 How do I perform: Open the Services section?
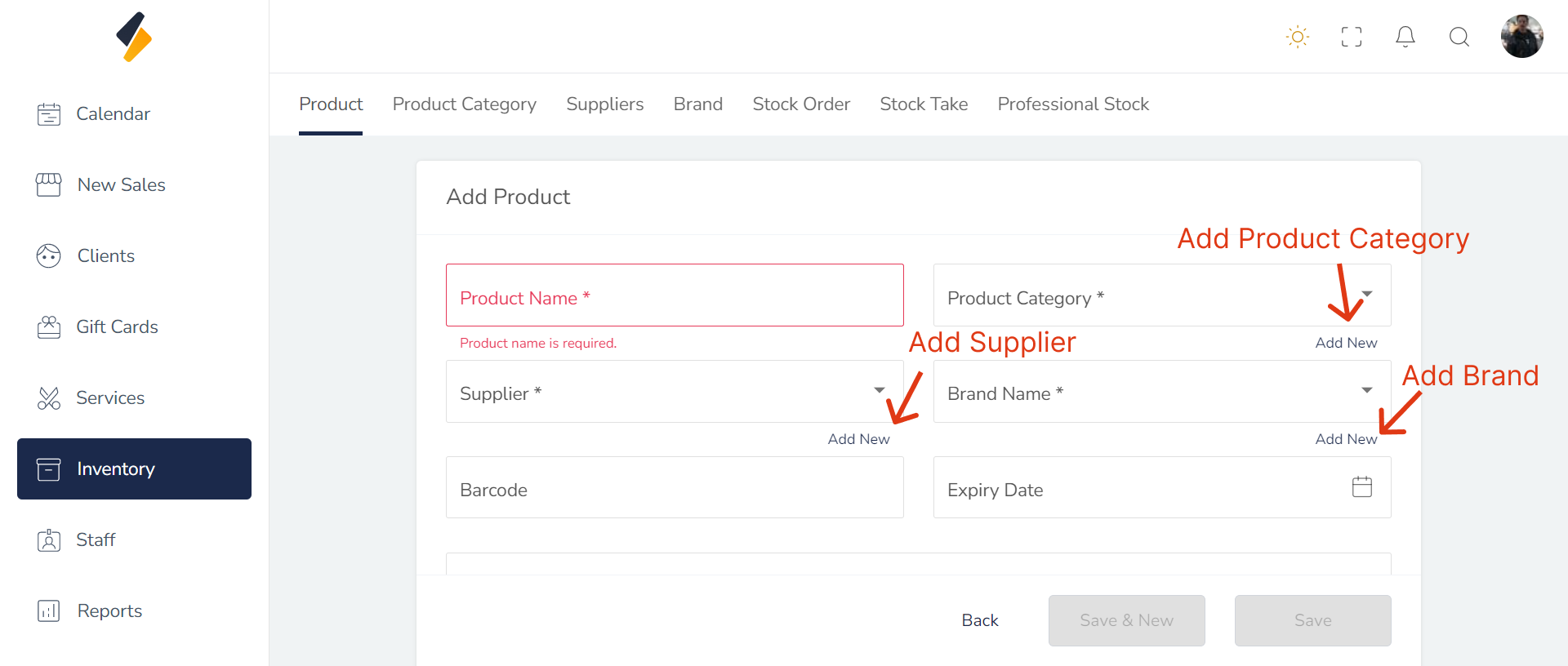(109, 398)
